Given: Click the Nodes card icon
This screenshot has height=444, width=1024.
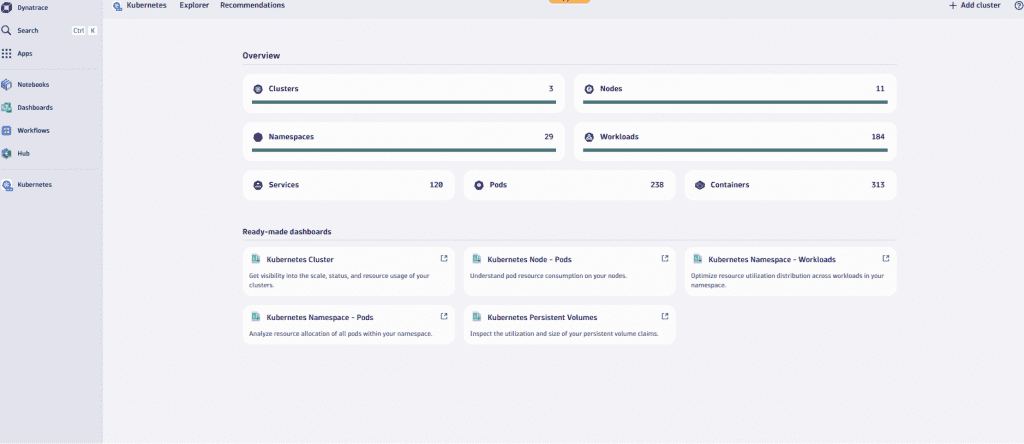Looking at the screenshot, I should (x=589, y=89).
